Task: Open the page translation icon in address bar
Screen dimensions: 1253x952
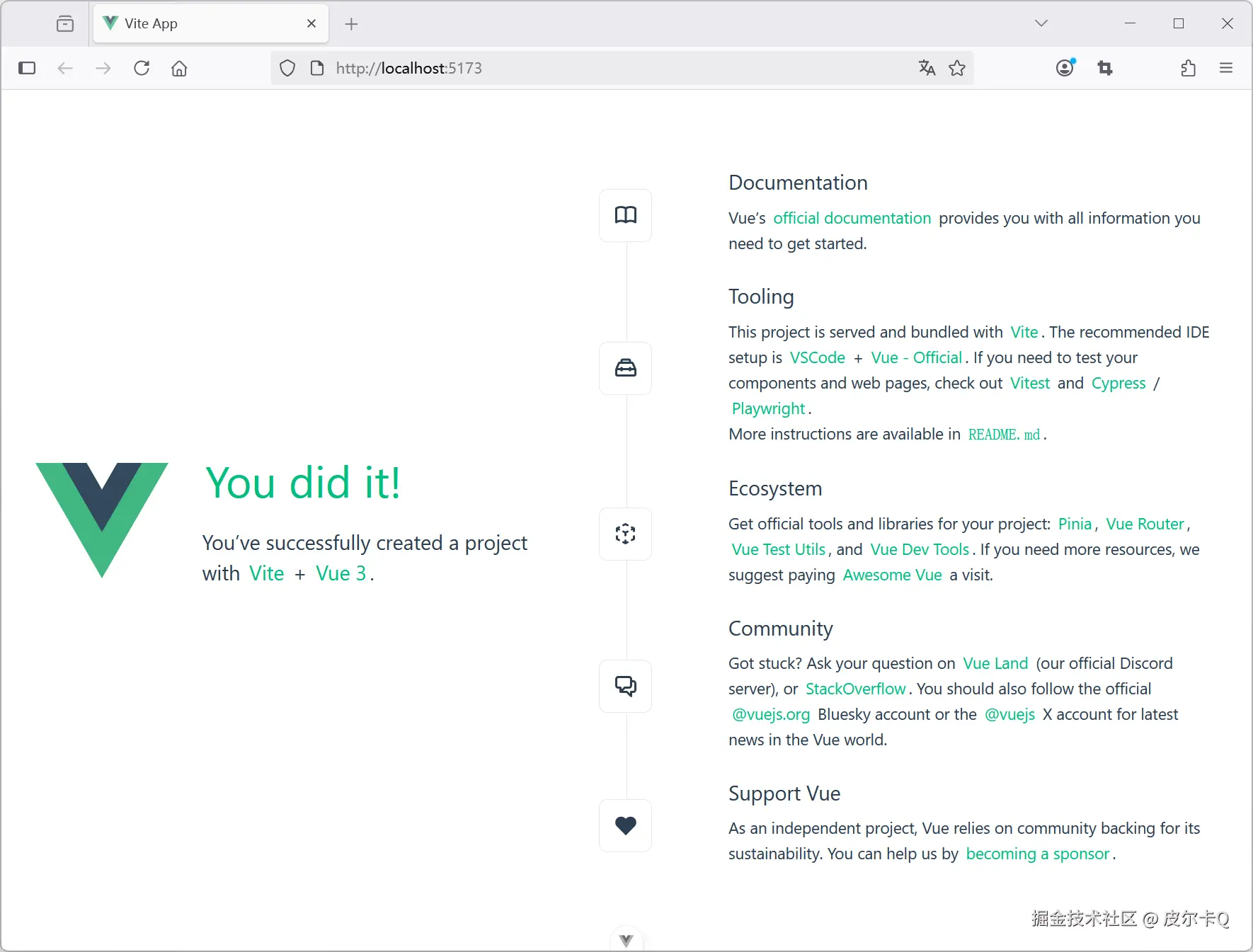Action: [x=927, y=68]
